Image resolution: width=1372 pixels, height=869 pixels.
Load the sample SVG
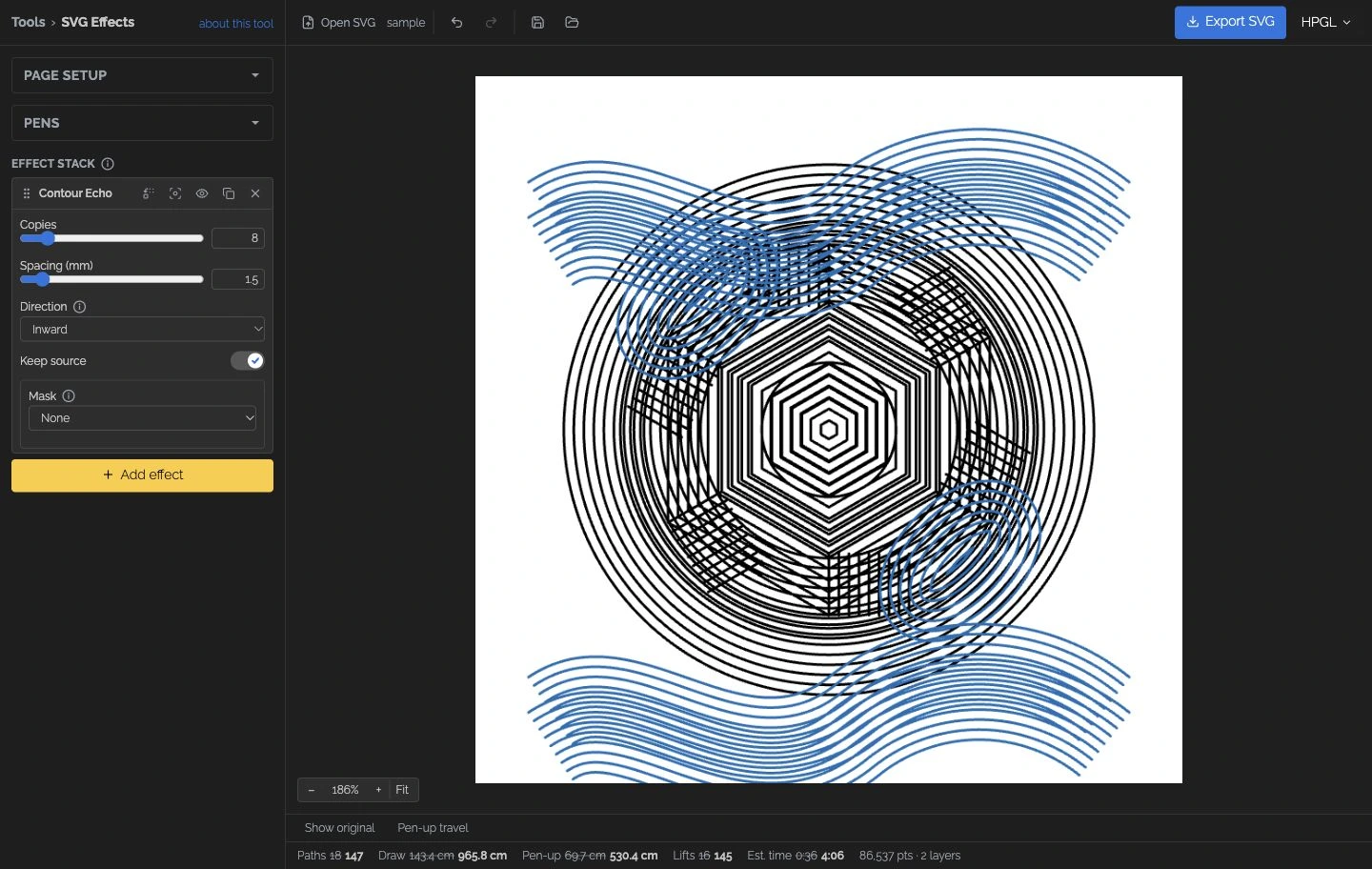[406, 22]
